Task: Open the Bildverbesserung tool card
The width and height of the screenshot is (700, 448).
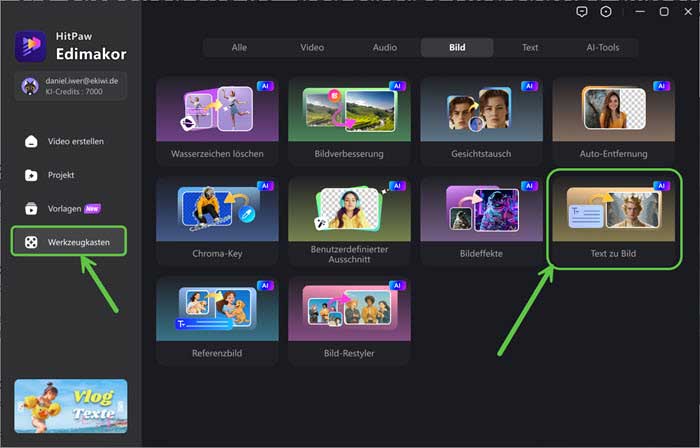Action: coord(348,123)
